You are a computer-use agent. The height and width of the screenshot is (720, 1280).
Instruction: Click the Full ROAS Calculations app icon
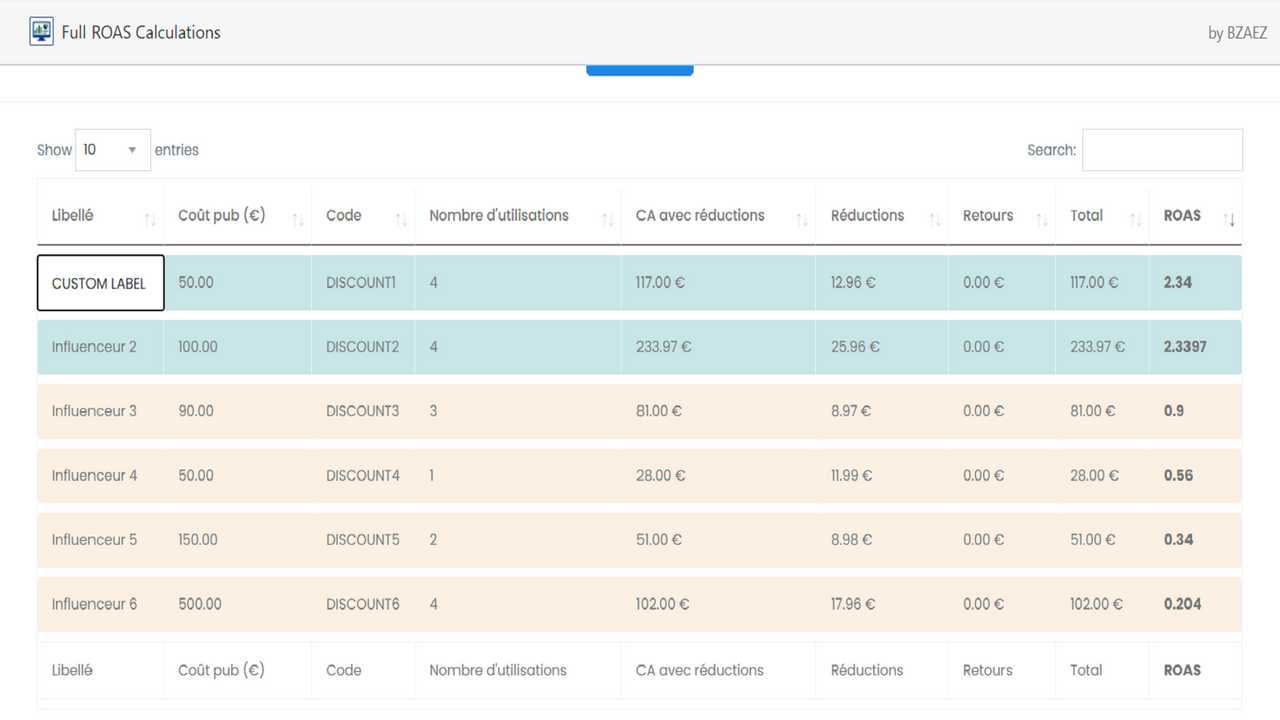[x=41, y=31]
